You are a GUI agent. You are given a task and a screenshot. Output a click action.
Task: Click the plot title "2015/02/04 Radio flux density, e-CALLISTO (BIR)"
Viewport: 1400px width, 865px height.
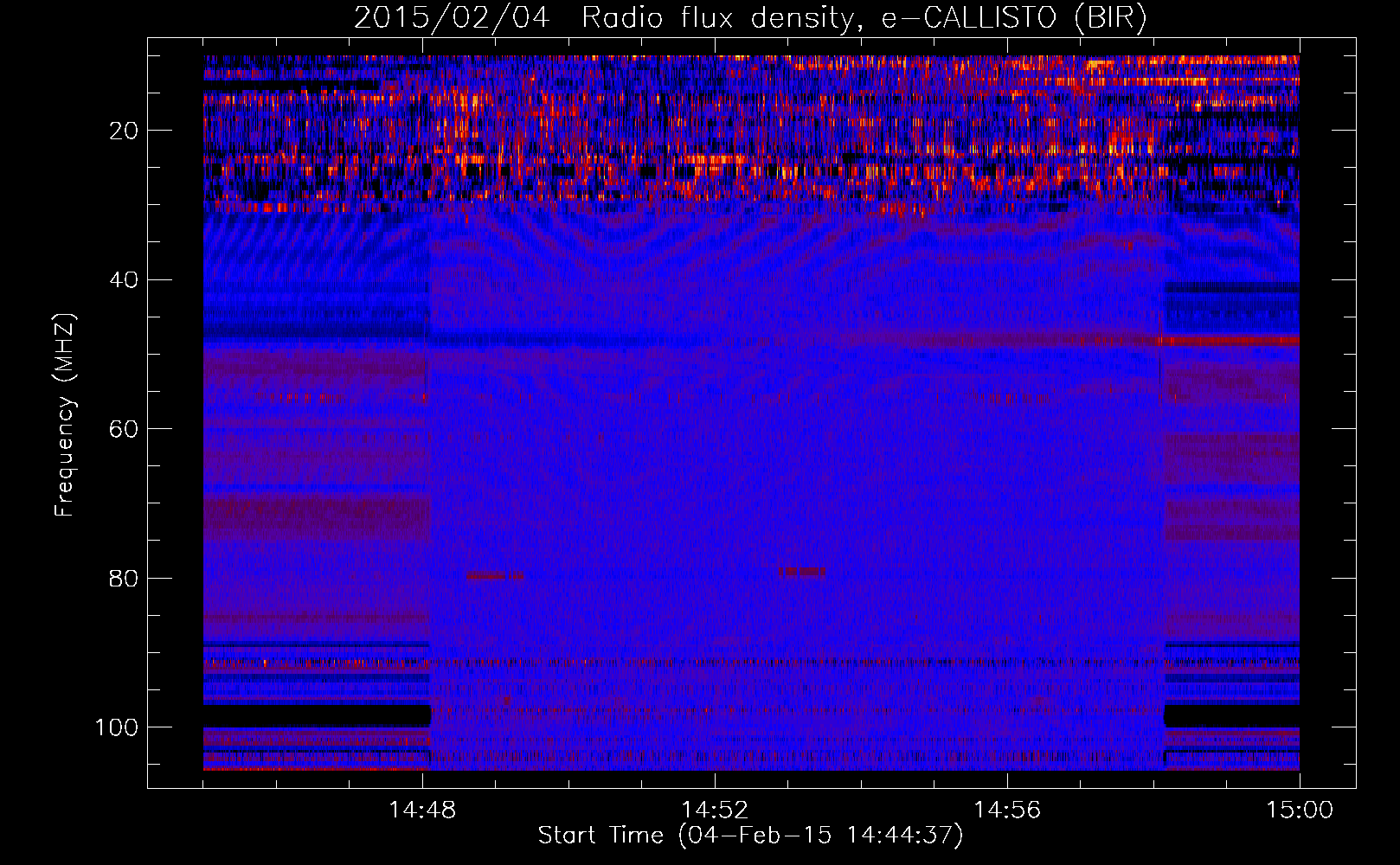(x=750, y=18)
